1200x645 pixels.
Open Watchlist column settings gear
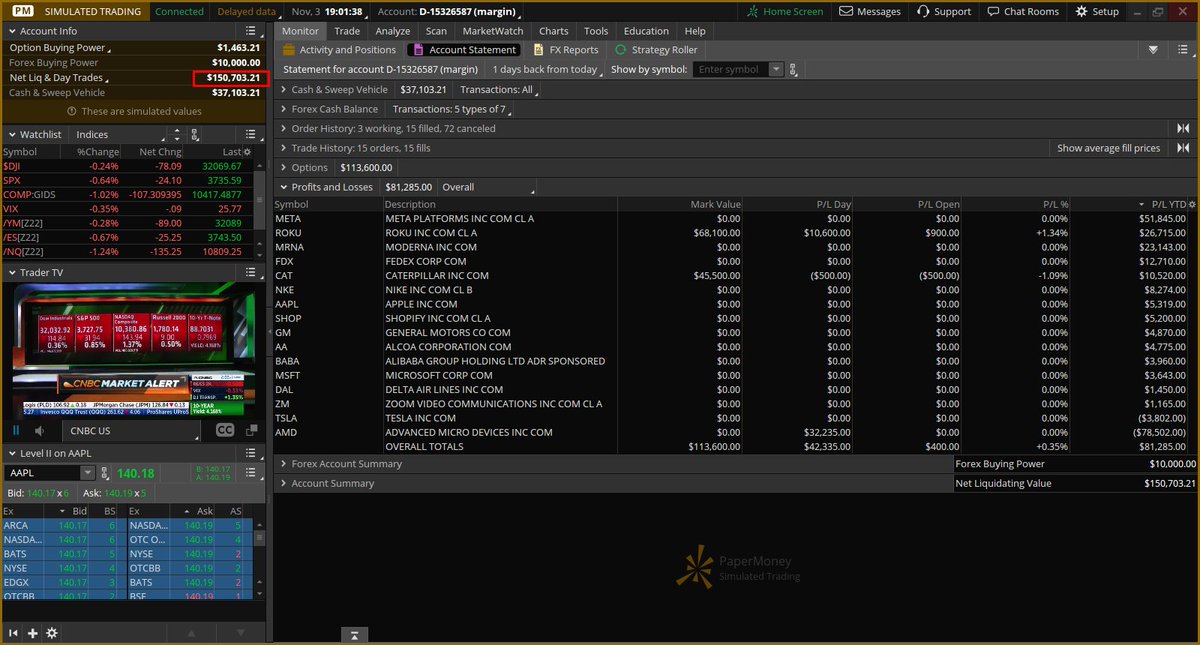point(248,151)
